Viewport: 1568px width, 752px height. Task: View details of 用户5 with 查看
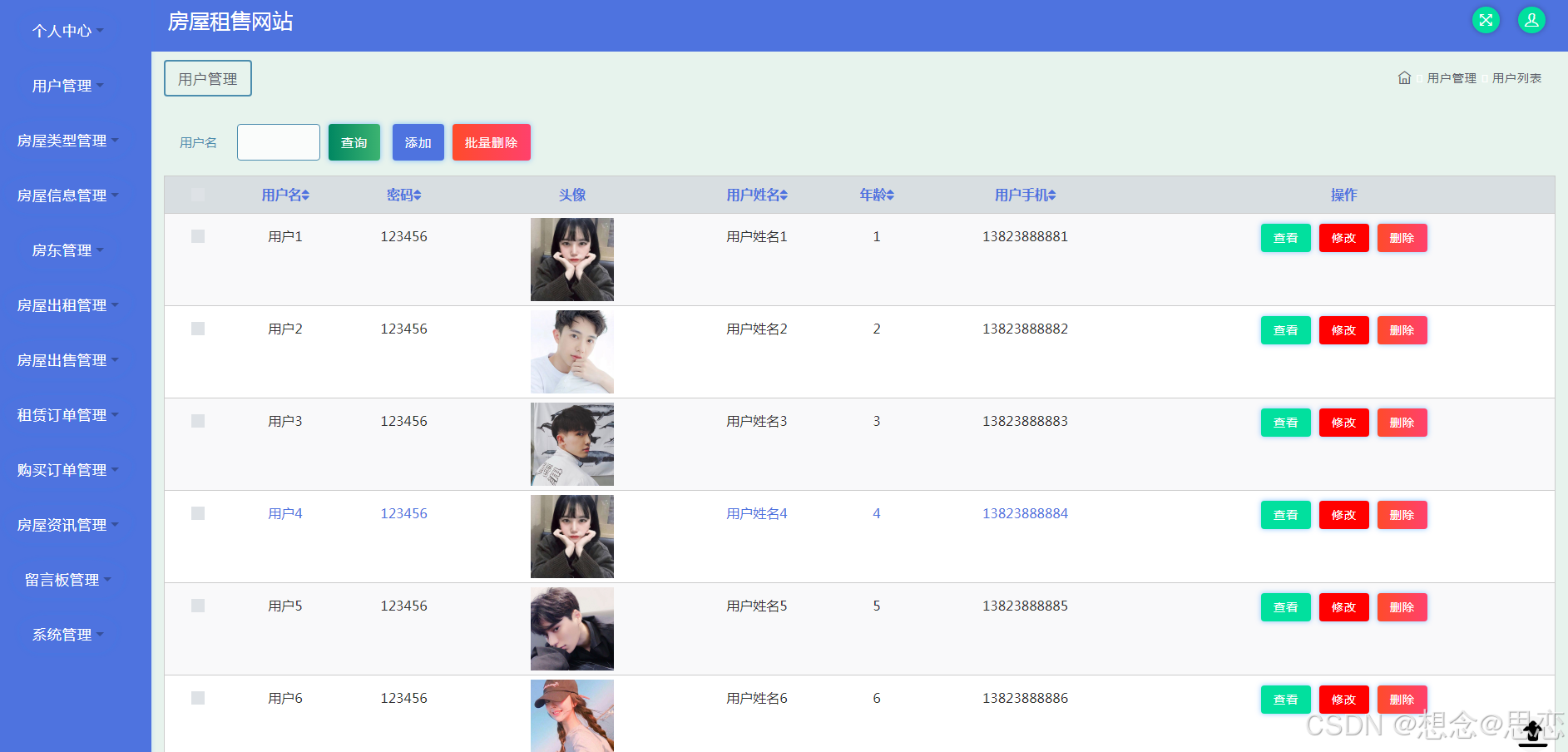(x=1286, y=607)
